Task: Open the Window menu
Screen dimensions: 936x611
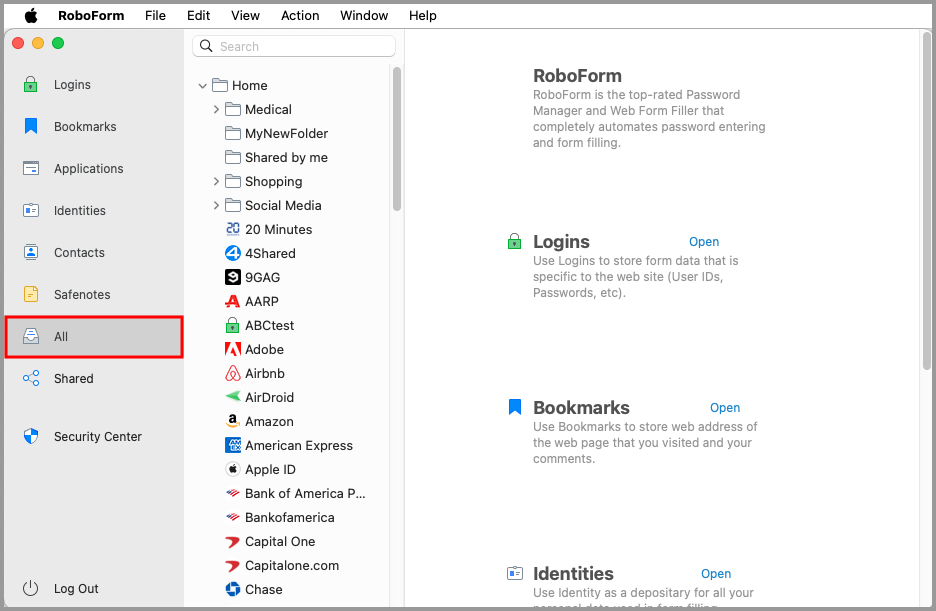Action: [364, 16]
